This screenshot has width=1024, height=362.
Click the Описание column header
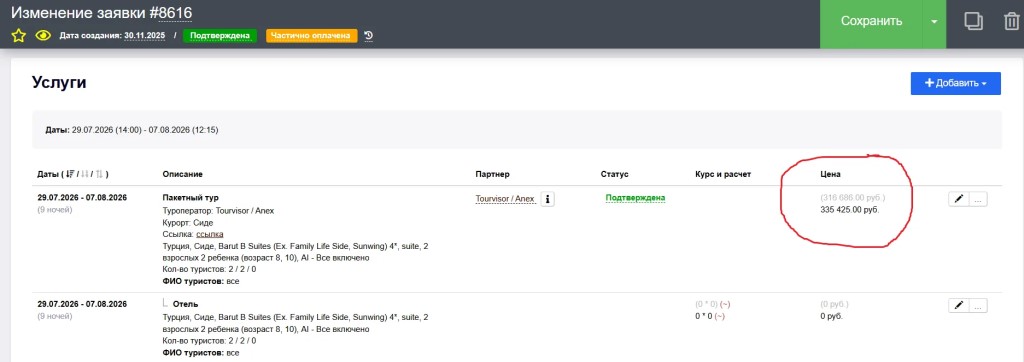(x=182, y=174)
